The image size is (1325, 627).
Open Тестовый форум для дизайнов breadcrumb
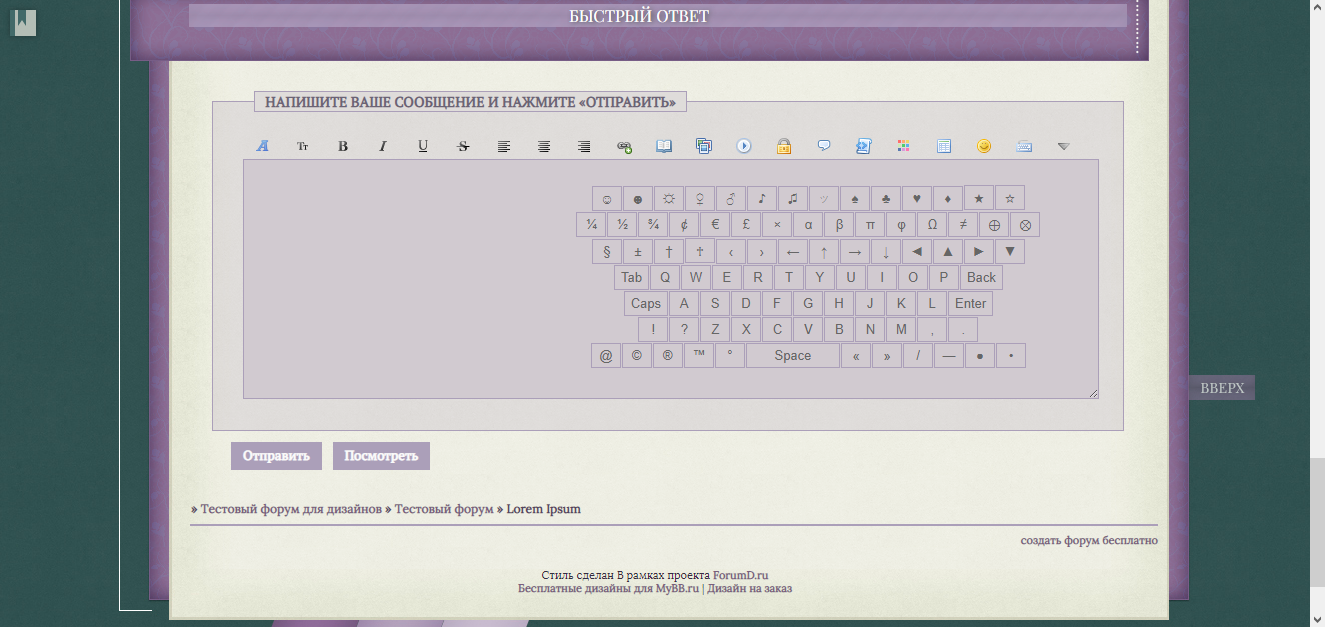point(291,509)
